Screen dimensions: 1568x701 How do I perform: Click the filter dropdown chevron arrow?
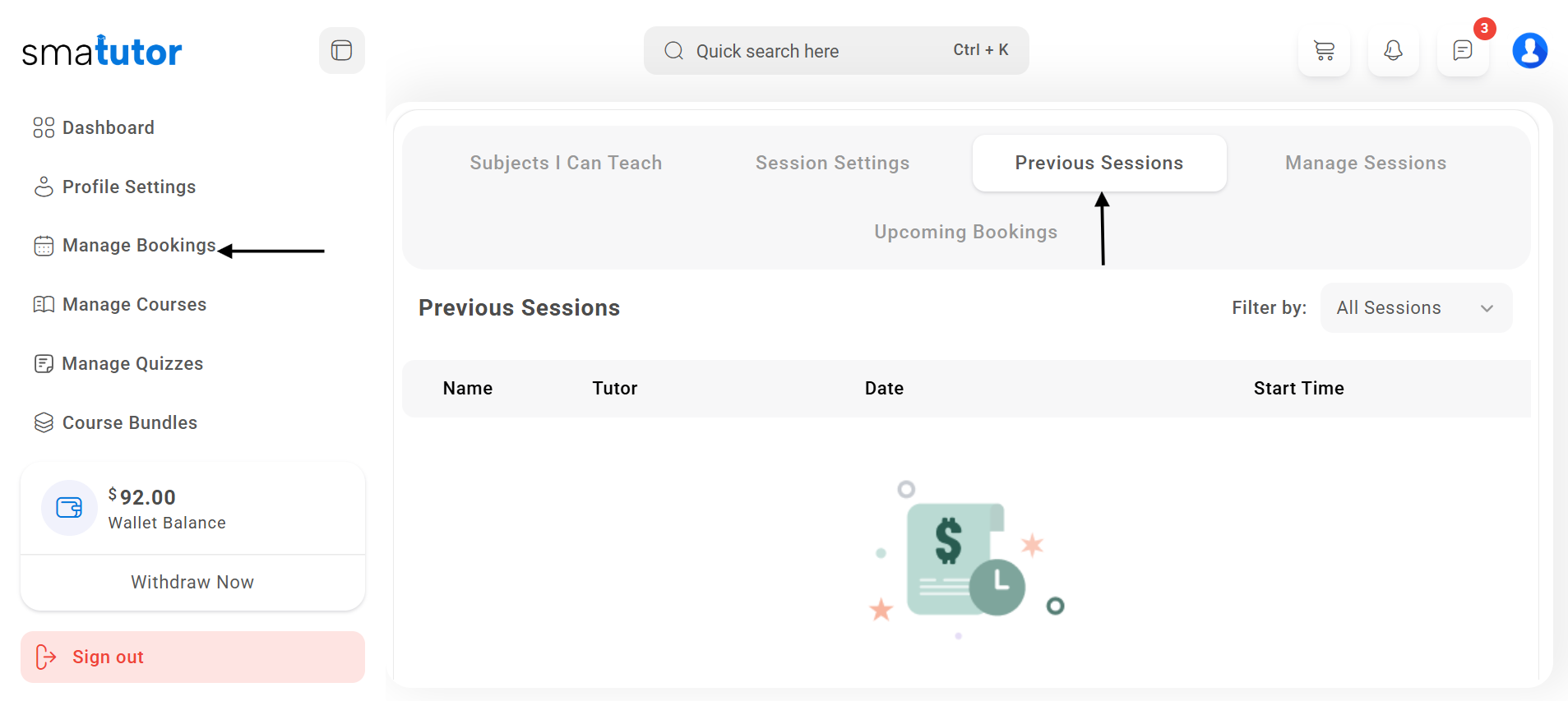click(1487, 309)
